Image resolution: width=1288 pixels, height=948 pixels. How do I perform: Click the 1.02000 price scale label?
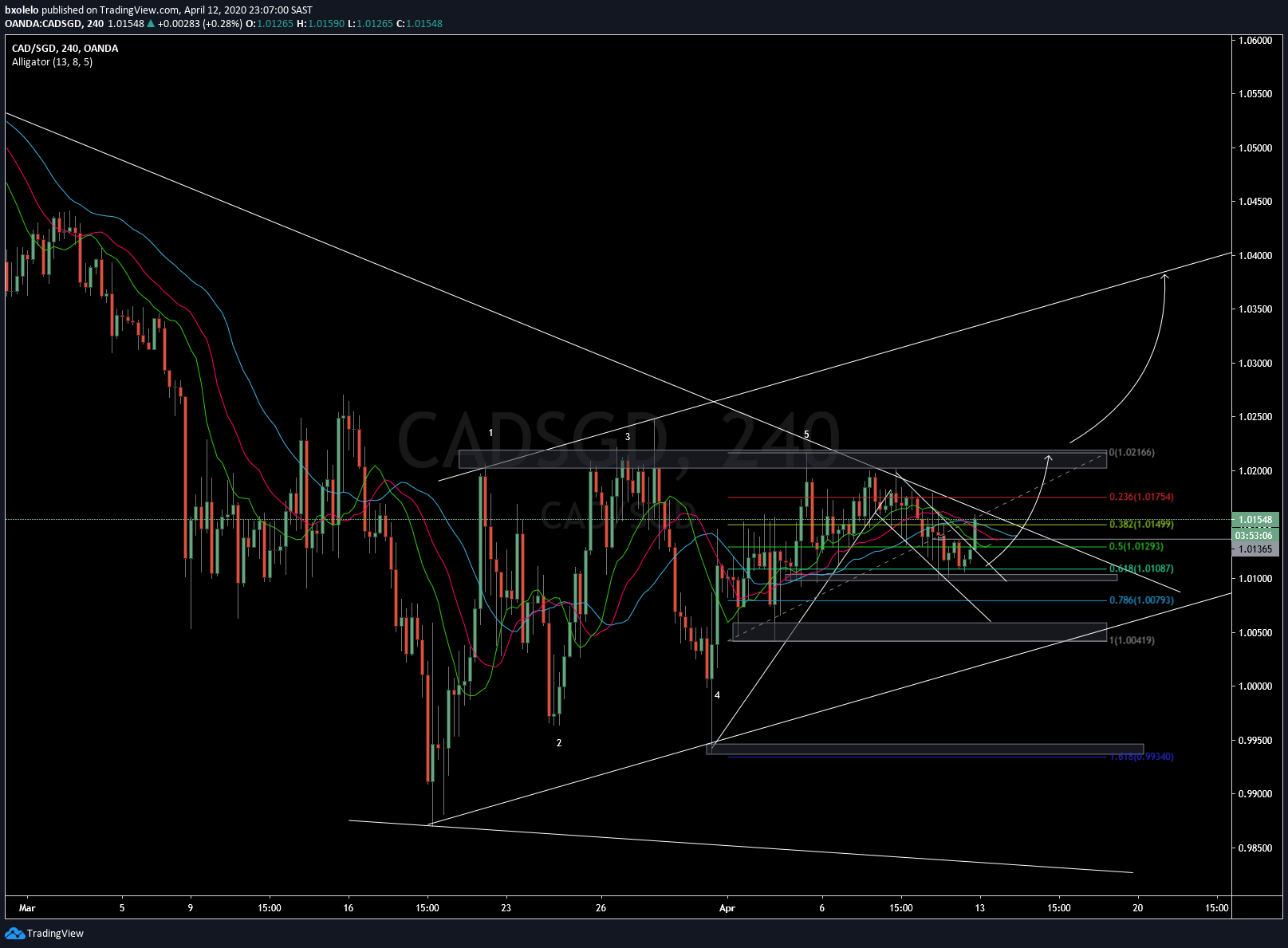1255,470
